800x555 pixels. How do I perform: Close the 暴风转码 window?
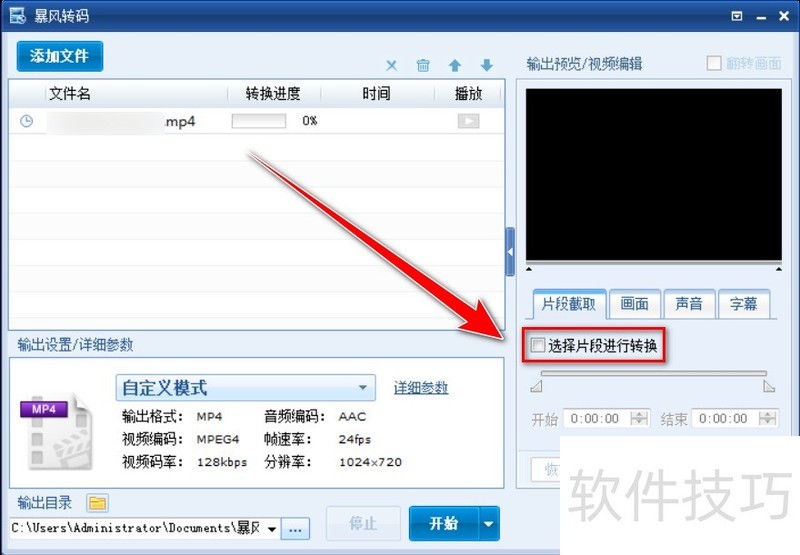(784, 16)
